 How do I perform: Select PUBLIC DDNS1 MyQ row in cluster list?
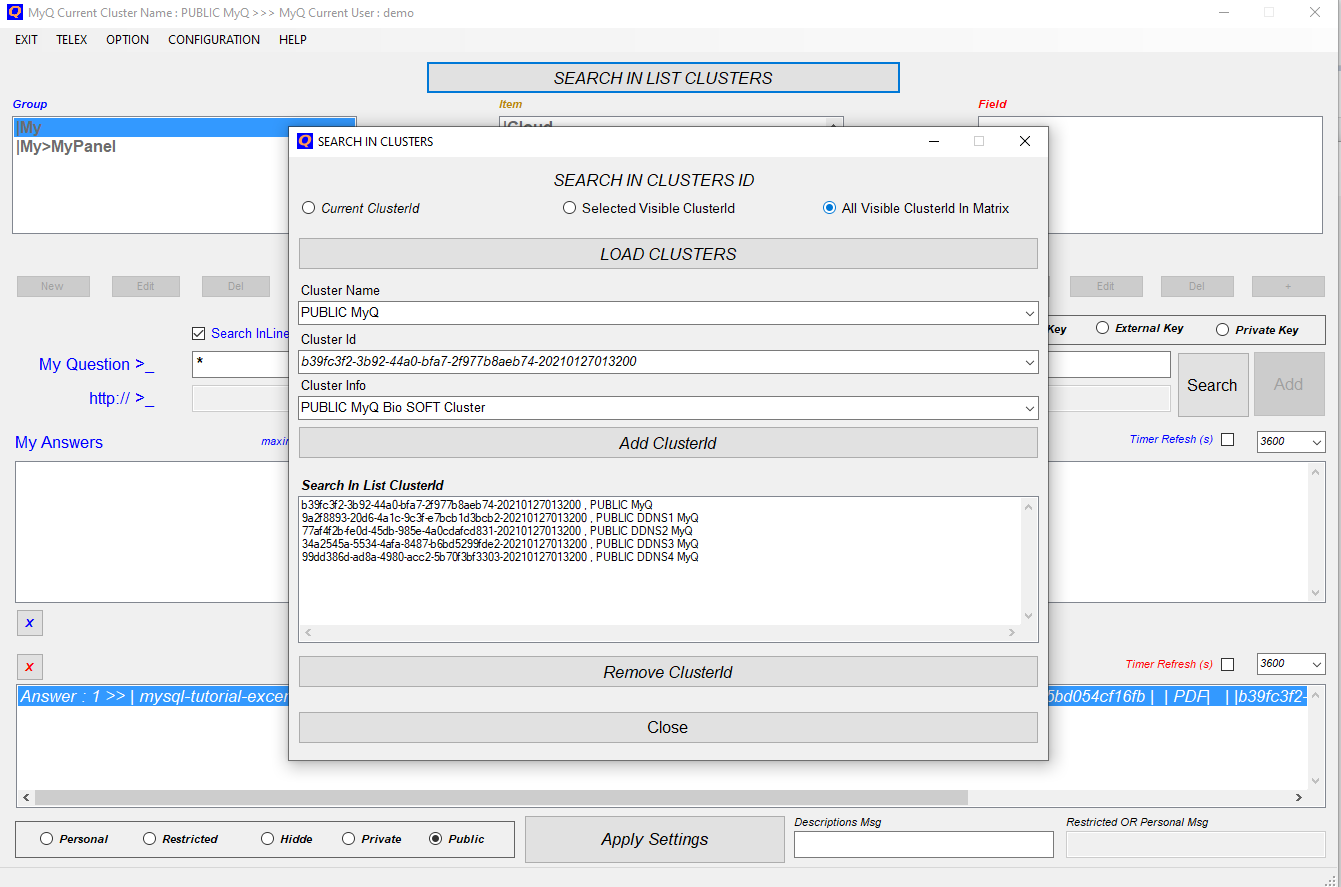click(500, 518)
